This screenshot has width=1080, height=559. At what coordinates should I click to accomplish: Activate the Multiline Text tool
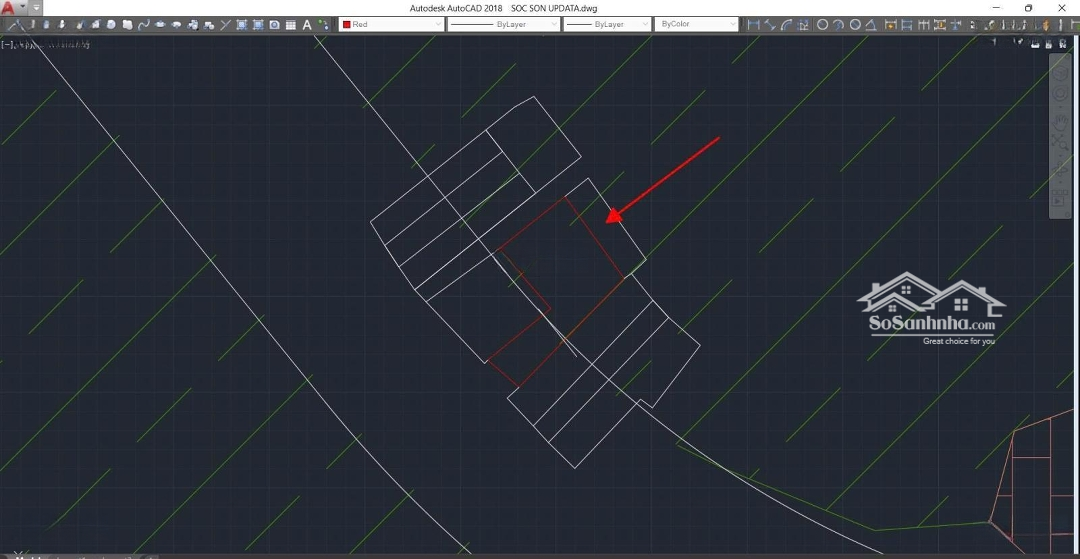pyautogui.click(x=307, y=25)
